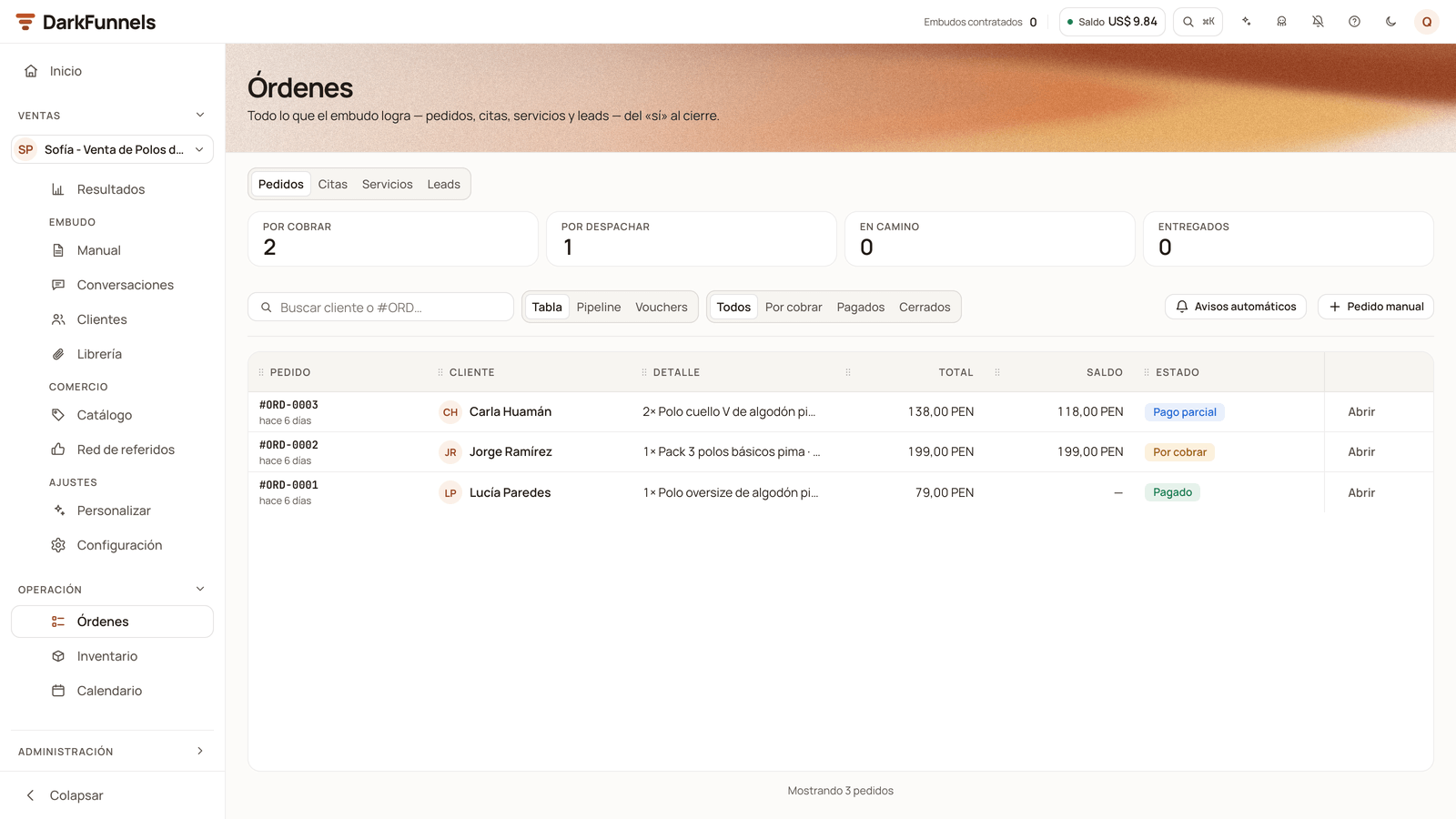Open the sparkle AI assistant icon
1456x819 pixels.
[x=1246, y=22]
